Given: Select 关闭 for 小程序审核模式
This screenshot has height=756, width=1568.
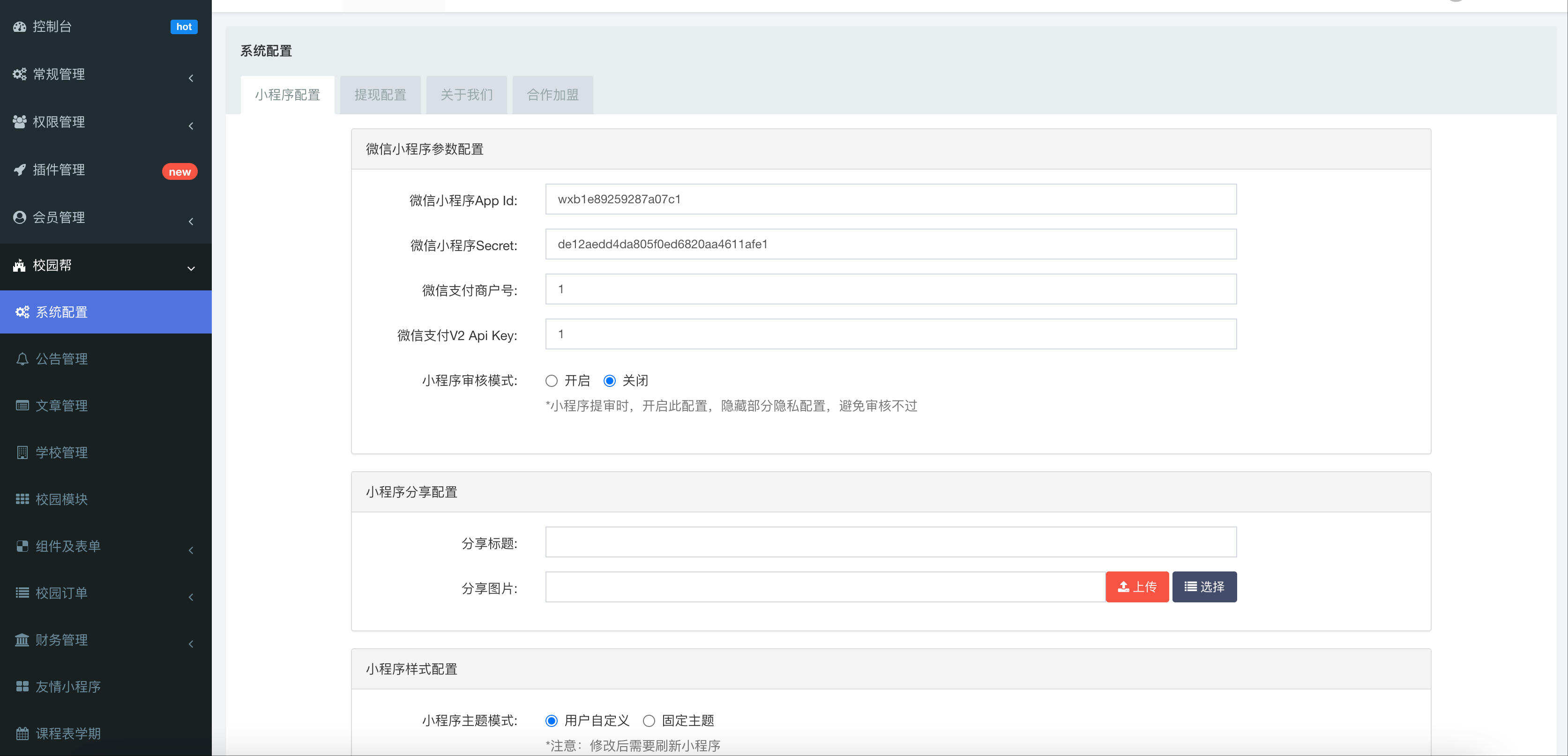Looking at the screenshot, I should pos(609,381).
